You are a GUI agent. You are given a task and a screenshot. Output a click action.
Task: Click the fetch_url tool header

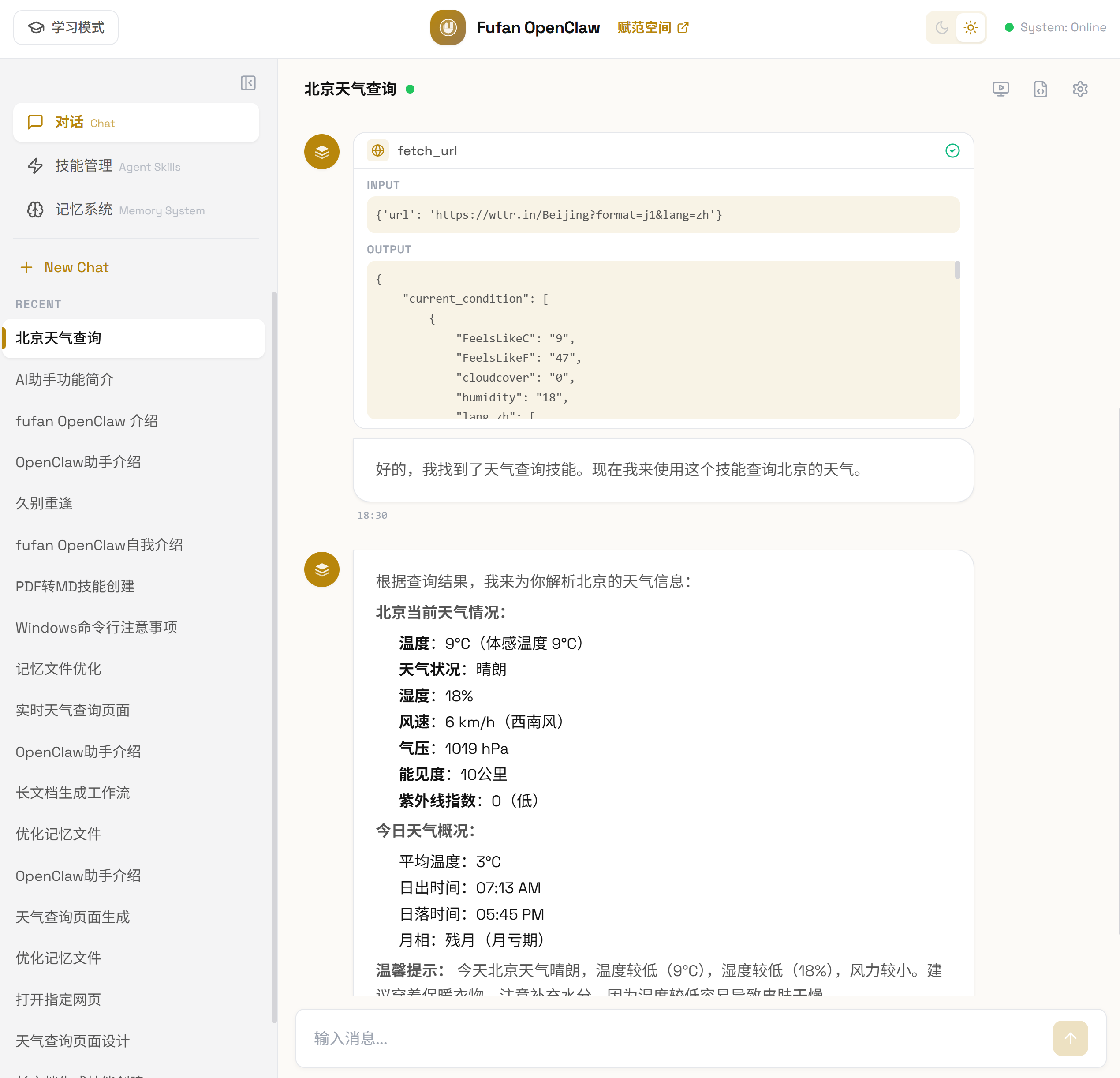click(663, 151)
